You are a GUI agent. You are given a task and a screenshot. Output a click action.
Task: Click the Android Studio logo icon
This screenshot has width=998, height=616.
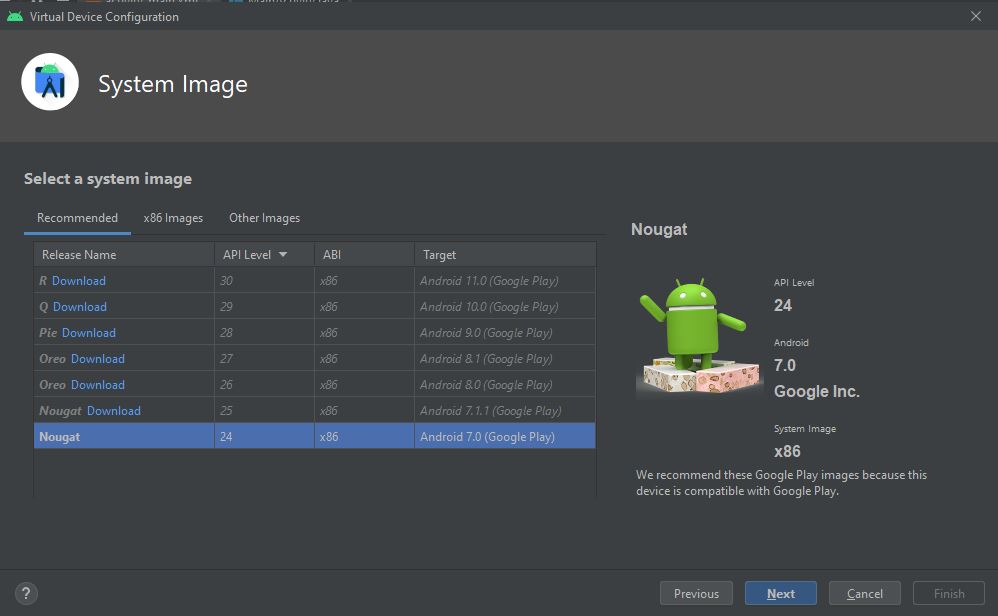(50, 82)
